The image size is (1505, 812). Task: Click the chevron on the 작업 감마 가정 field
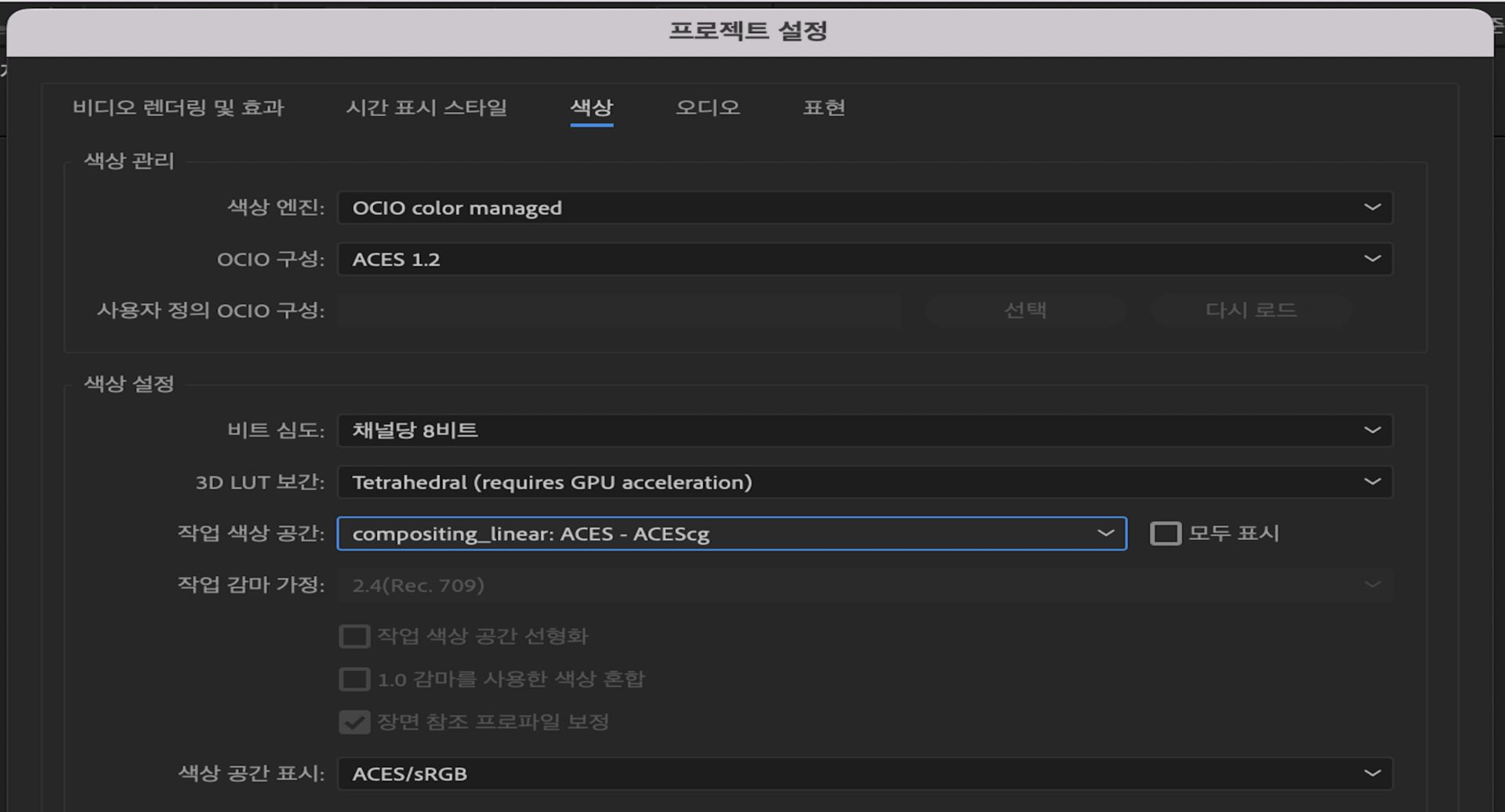[1371, 584]
